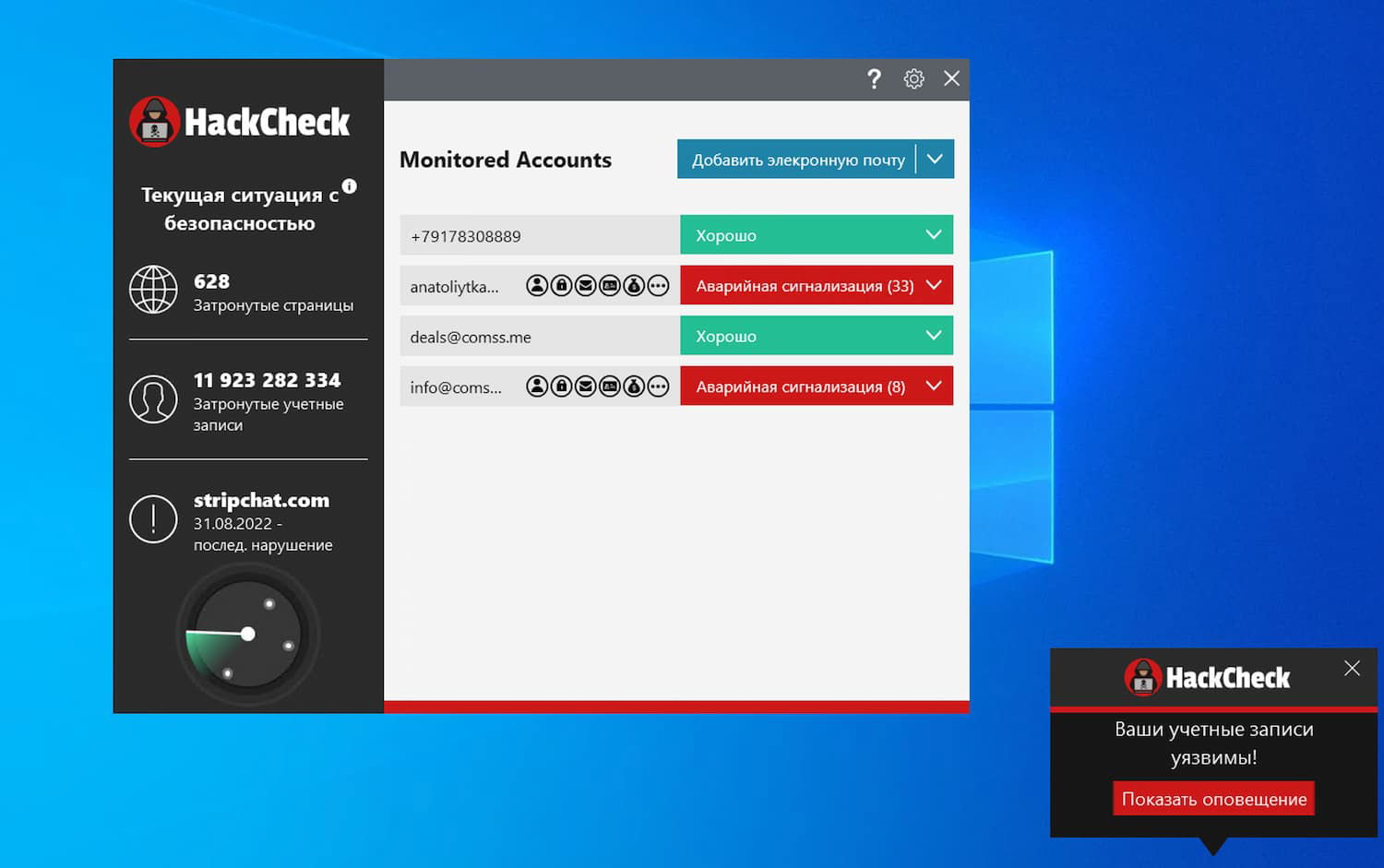The width and height of the screenshot is (1384, 868).
Task: Click the radar scan animation in the sidebar
Action: [x=247, y=635]
